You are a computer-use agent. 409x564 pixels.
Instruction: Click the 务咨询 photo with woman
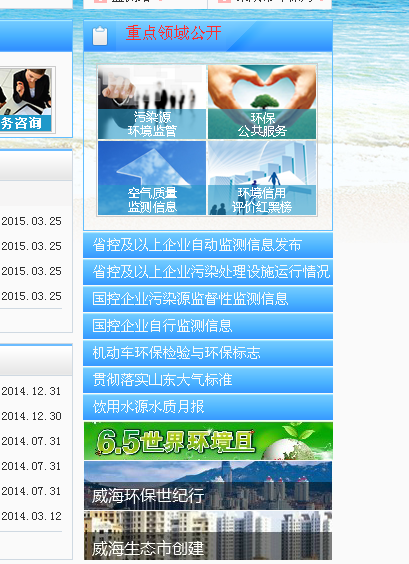pyautogui.click(x=25, y=100)
